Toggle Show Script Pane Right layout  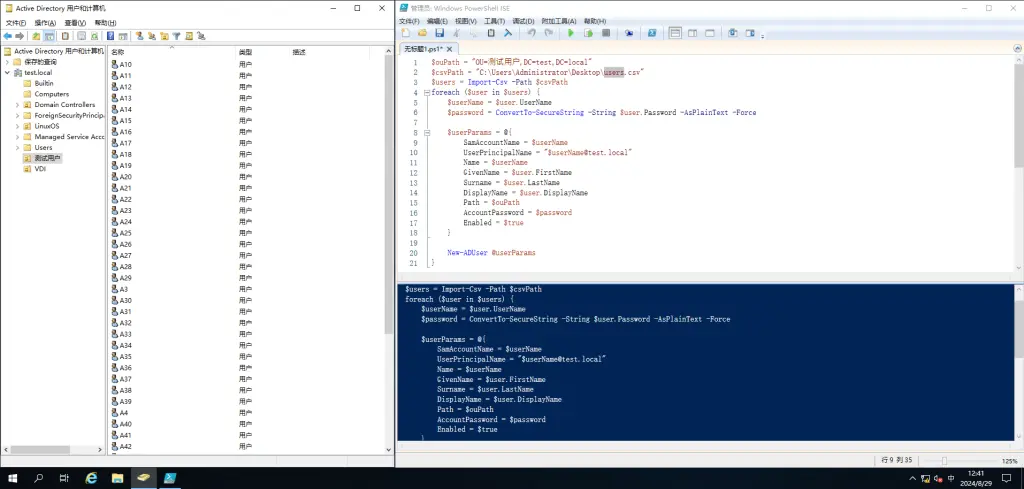click(x=692, y=33)
